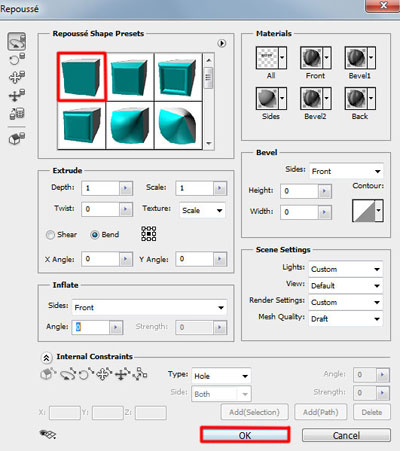The height and width of the screenshot is (451, 400).
Task: Collapse the Internal Constraints section
Action: click(x=46, y=358)
